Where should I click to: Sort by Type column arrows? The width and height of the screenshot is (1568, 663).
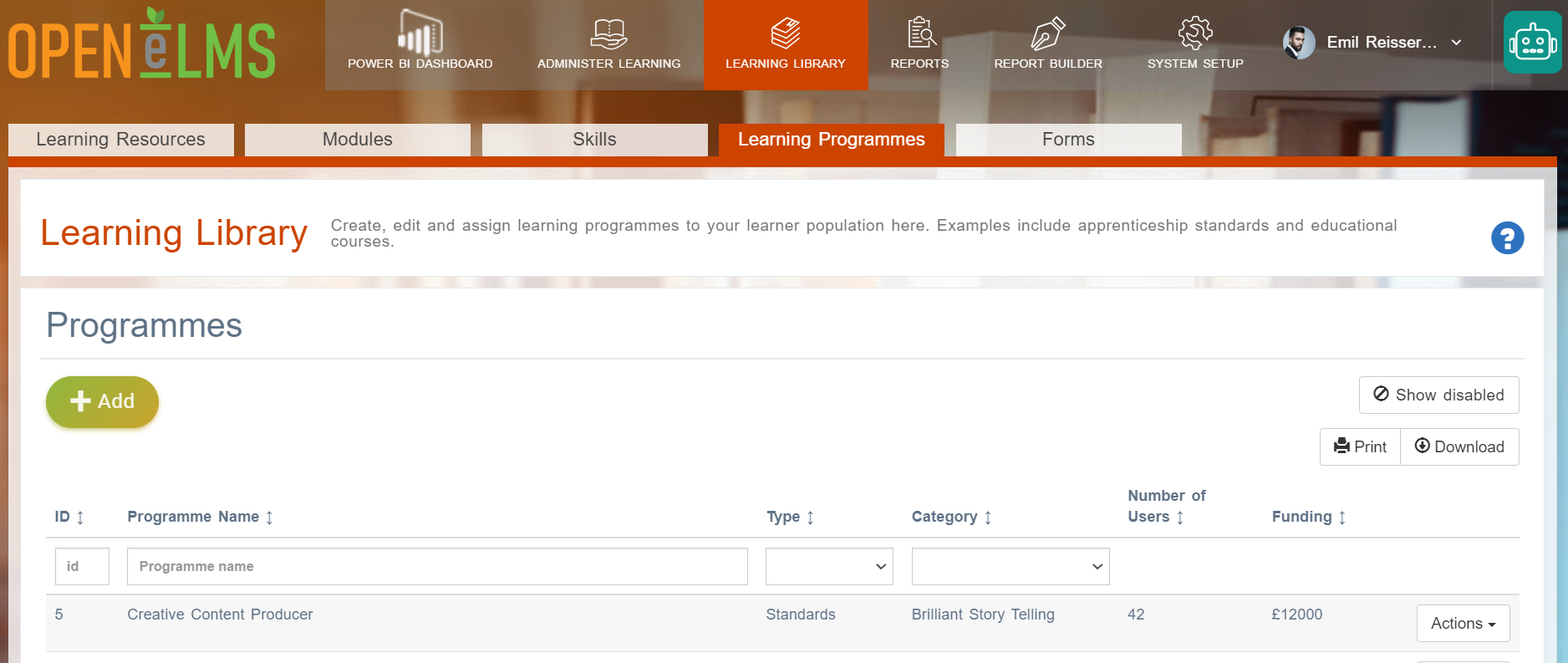pos(810,518)
